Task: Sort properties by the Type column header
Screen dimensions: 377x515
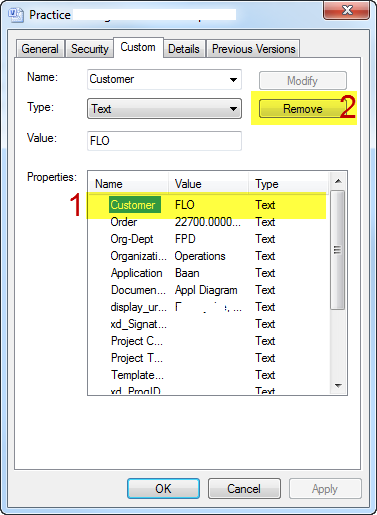Action: [288, 184]
